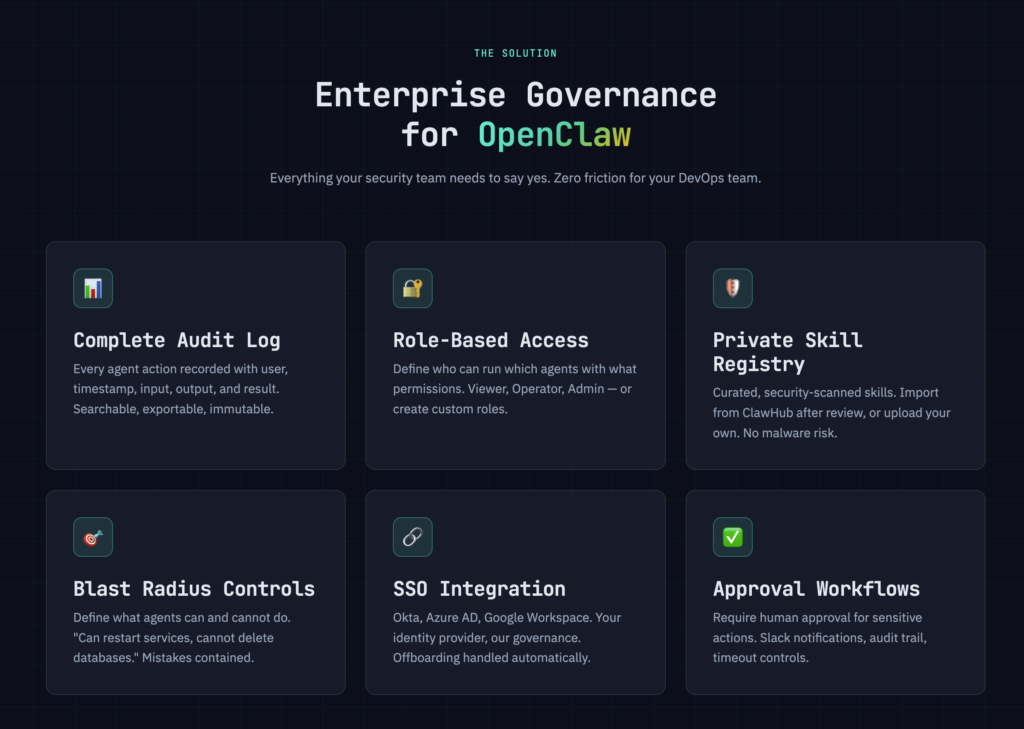1024x729 pixels.
Task: Open the SSO Integration heading
Action: click(x=479, y=589)
